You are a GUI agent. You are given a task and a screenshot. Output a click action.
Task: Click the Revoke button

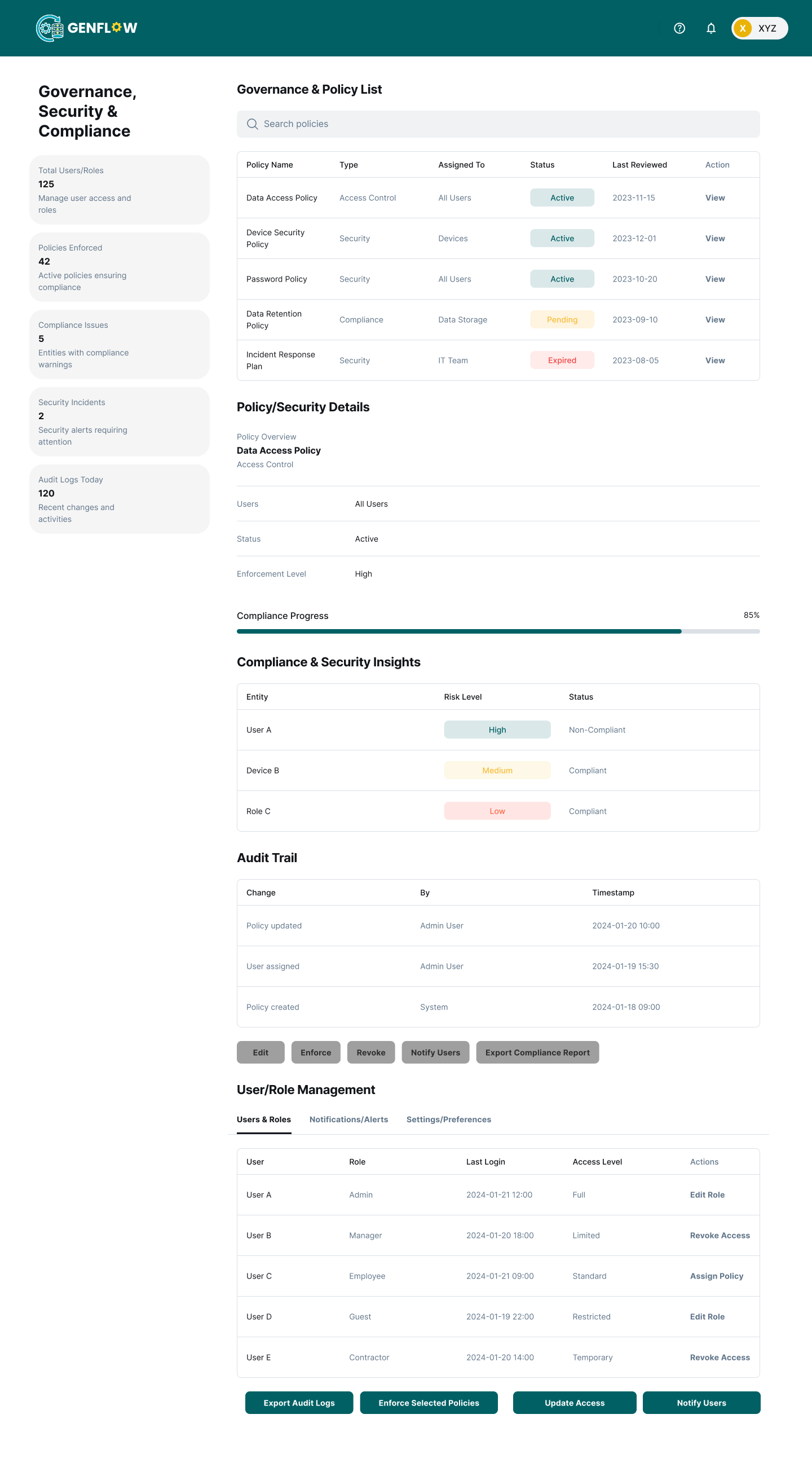coord(371,1052)
